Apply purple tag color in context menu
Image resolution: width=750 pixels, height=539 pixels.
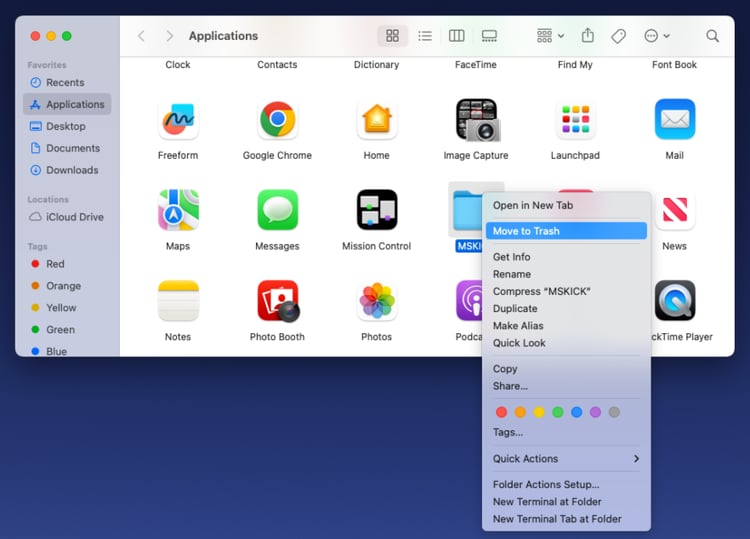click(596, 412)
